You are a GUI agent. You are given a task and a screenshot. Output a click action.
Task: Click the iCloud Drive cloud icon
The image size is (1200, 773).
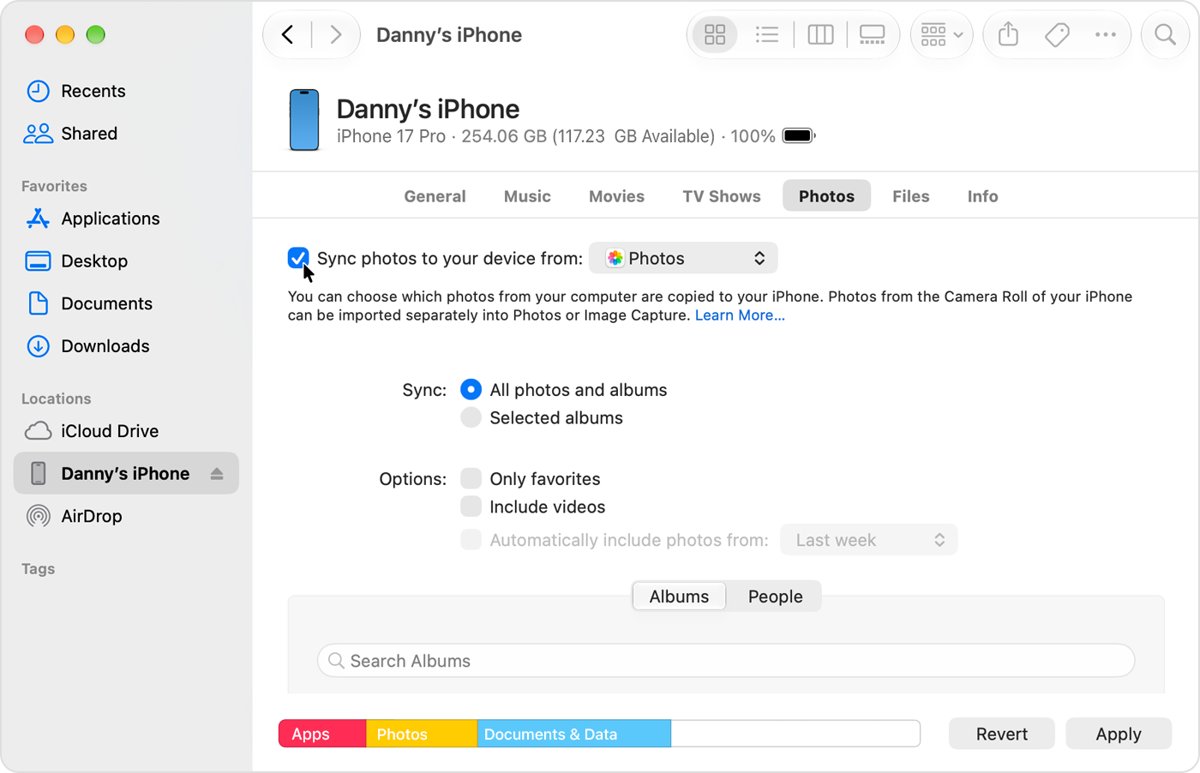tap(38, 431)
